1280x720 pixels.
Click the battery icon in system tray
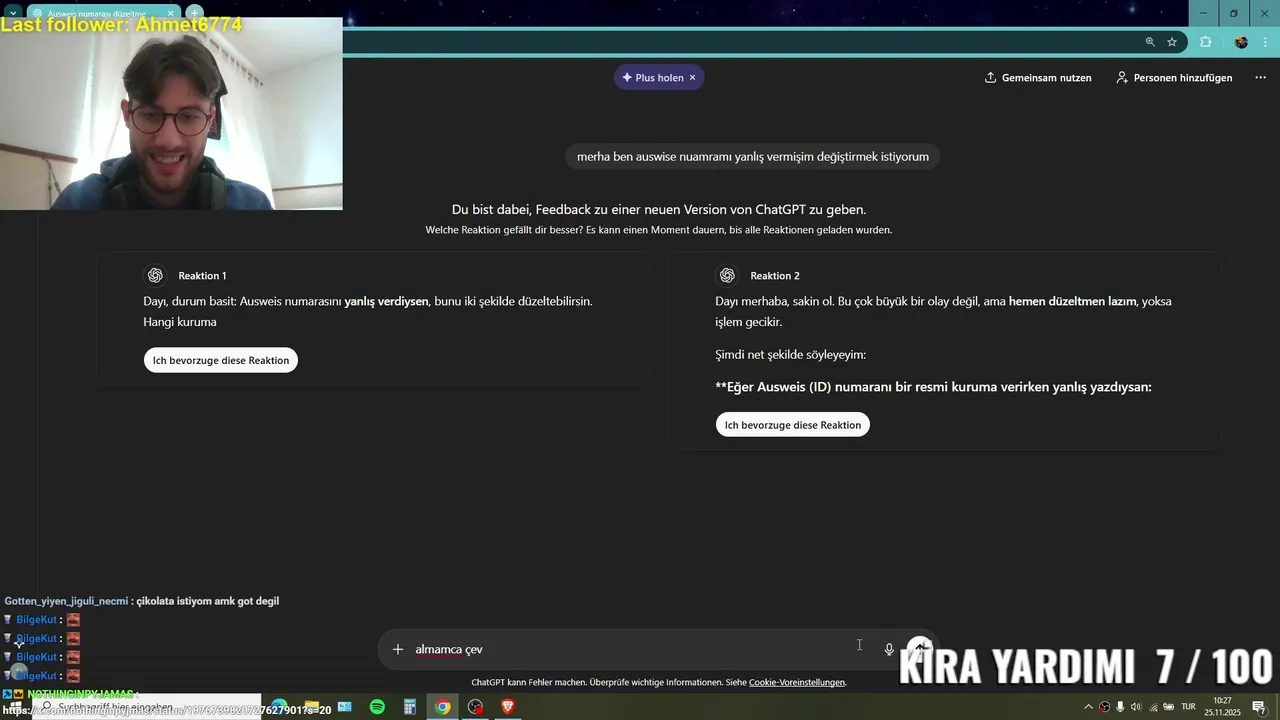(1168, 707)
